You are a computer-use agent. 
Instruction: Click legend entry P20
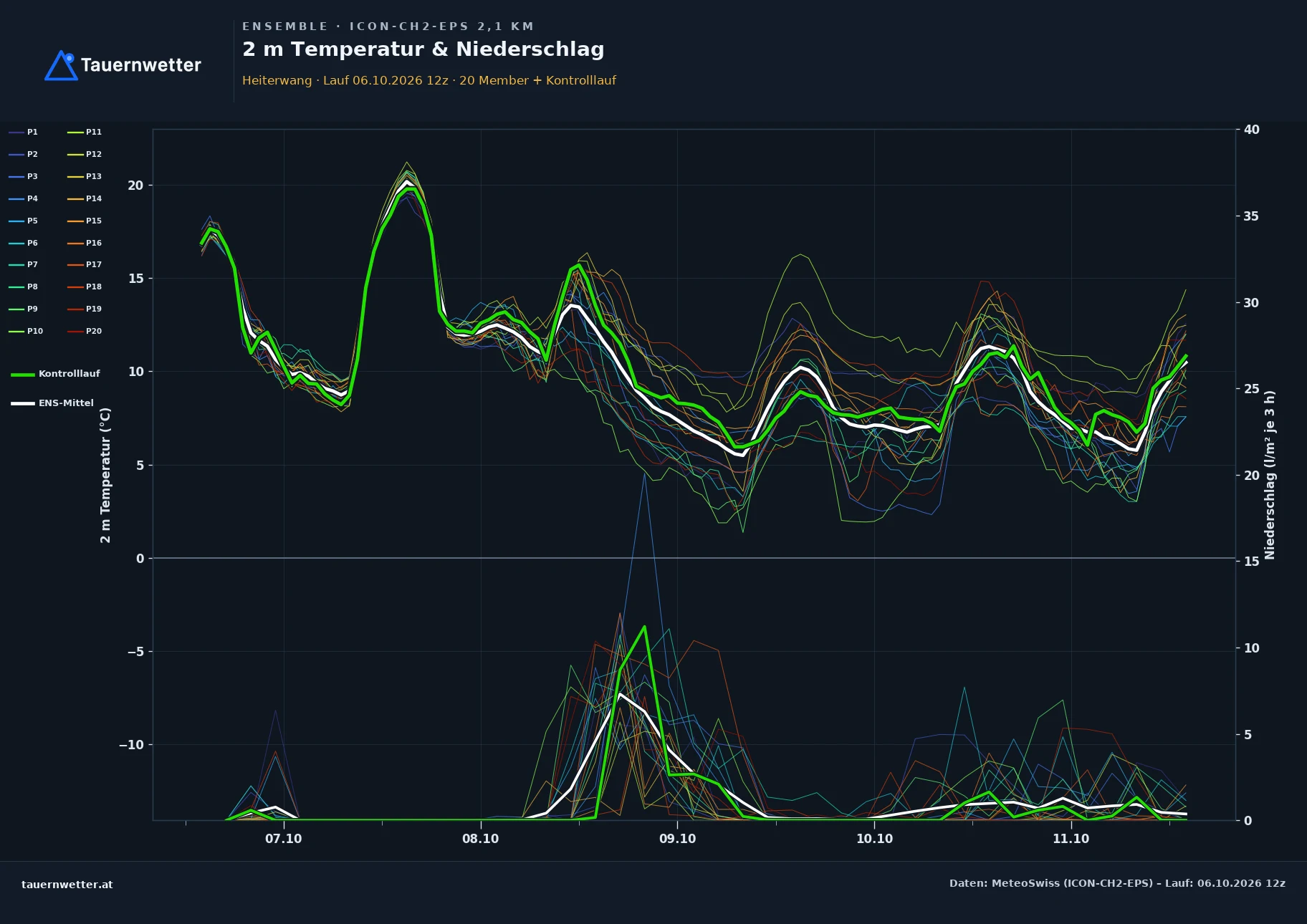click(x=85, y=331)
